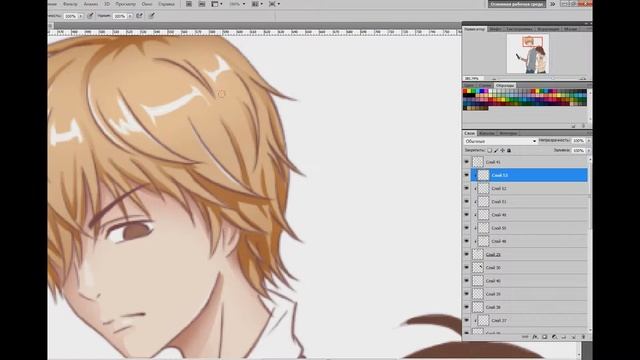Pick the first red swatch
Screen dimensions: 640x360
tap(465, 91)
